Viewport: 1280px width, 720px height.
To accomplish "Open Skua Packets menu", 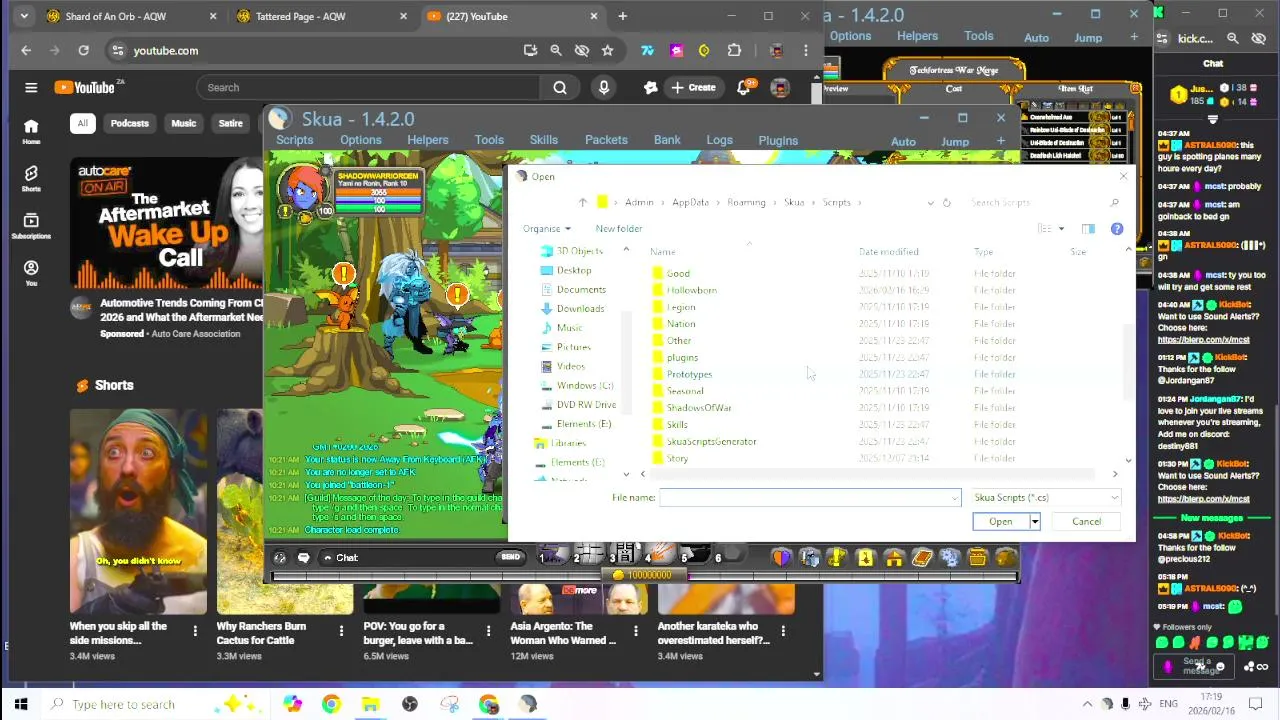I will tap(606, 140).
